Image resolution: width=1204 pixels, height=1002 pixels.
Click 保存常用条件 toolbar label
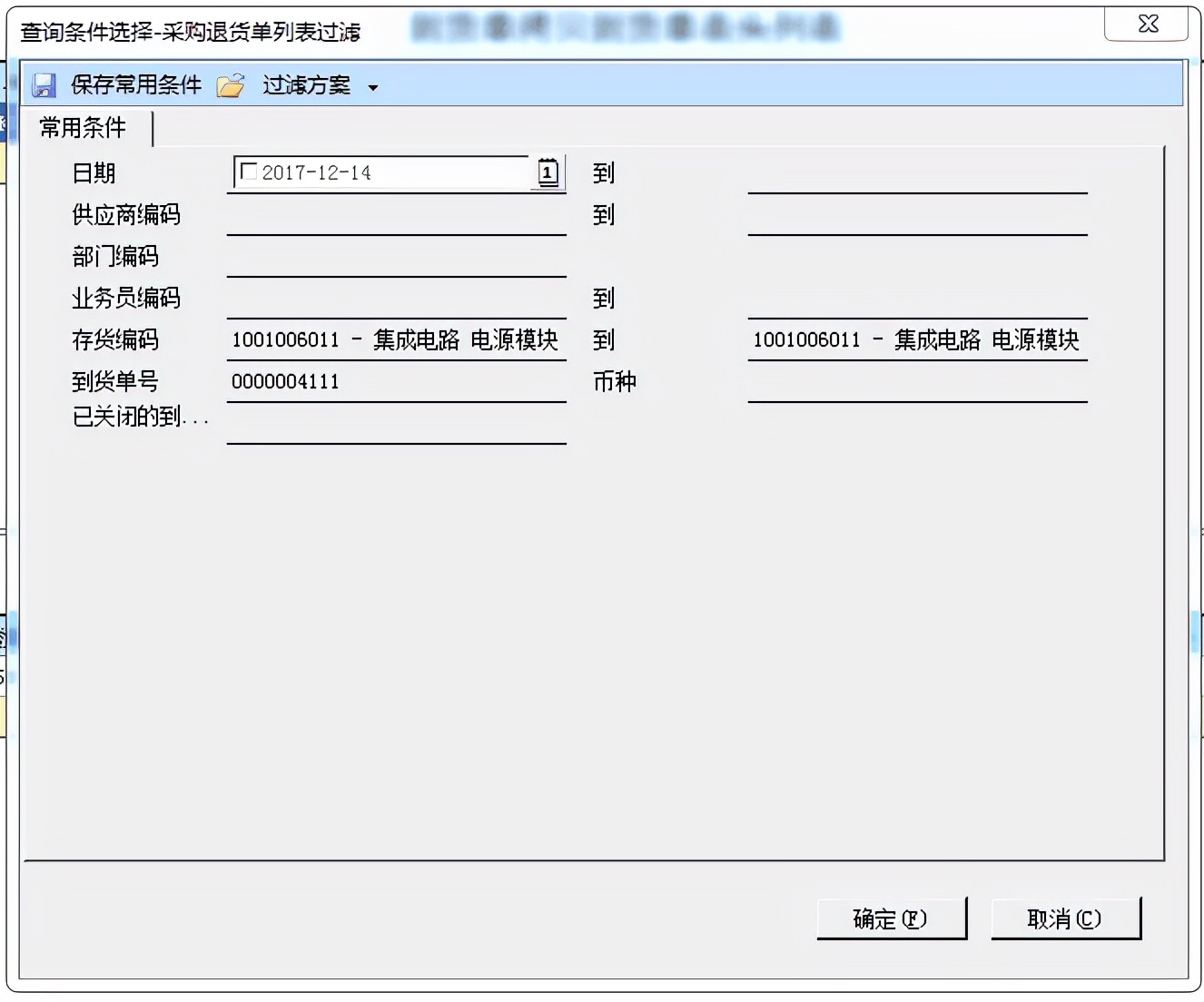coord(136,85)
